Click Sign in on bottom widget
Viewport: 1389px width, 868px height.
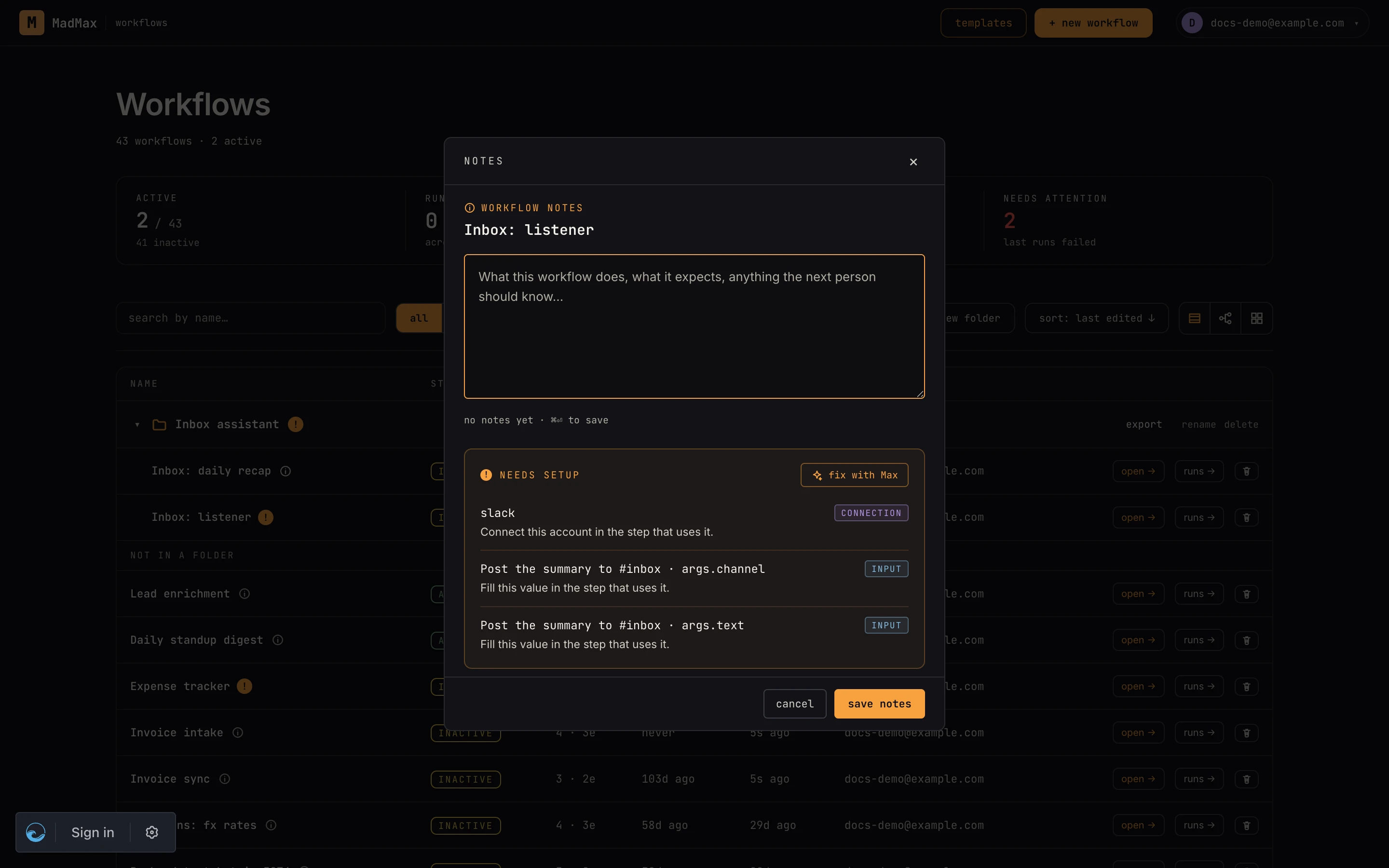click(93, 832)
